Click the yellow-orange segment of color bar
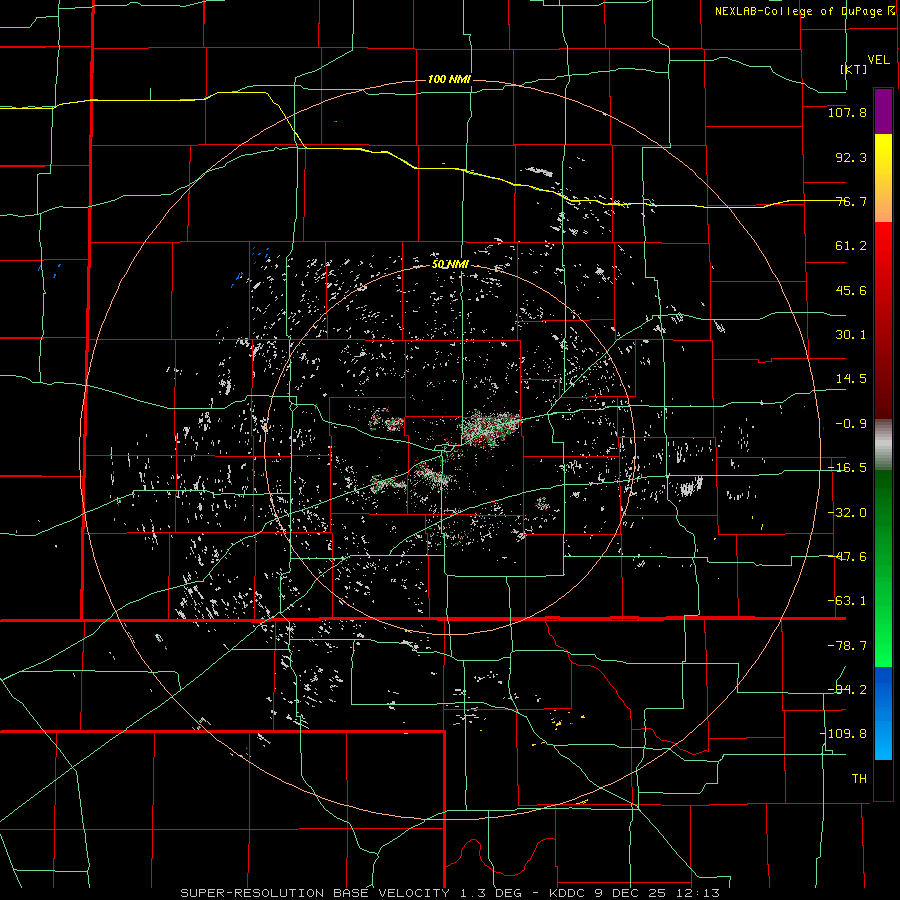Viewport: 900px width, 900px height. pos(883,178)
